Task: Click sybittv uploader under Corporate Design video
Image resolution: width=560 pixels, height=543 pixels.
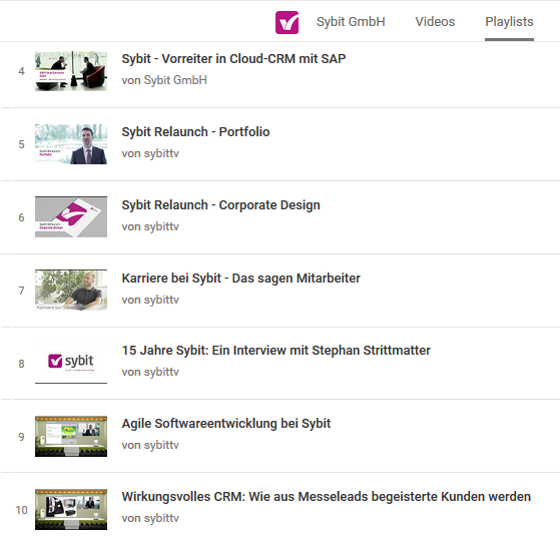Action: [x=161, y=226]
